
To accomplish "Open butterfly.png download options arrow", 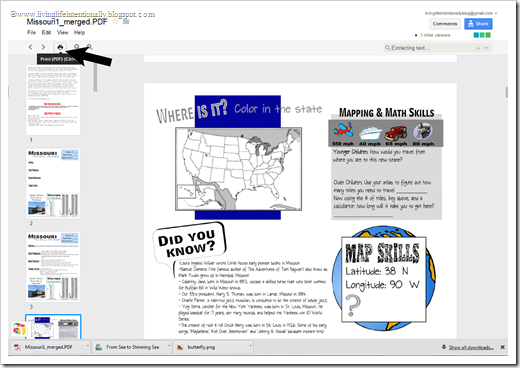I will (x=250, y=347).
